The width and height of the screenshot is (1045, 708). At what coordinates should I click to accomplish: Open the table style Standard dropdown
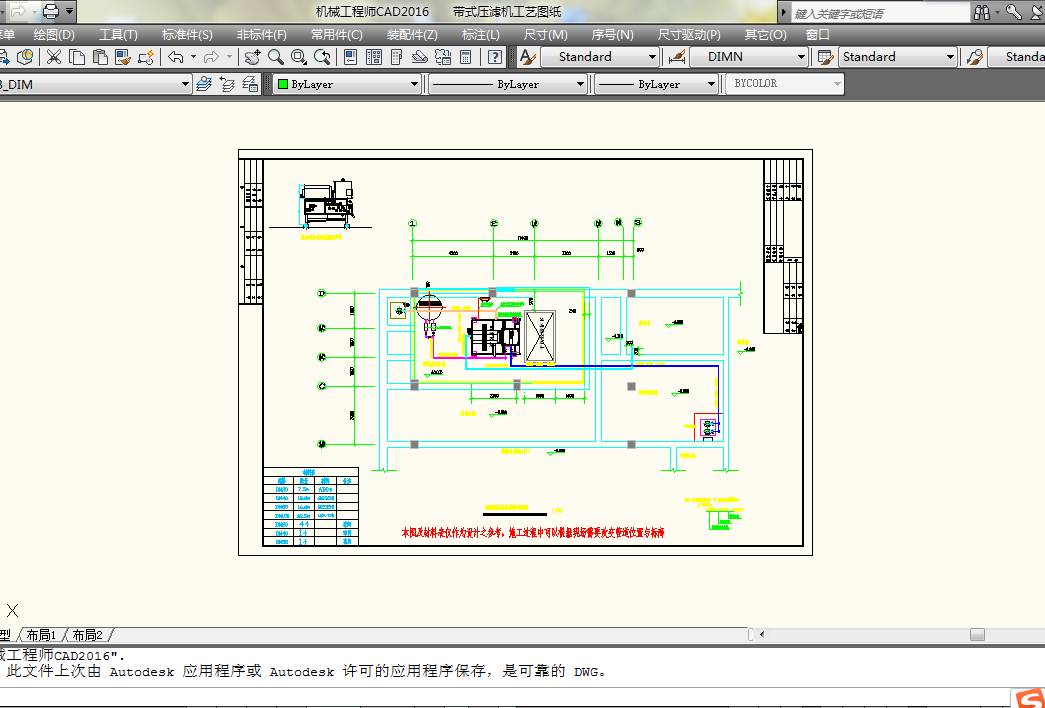tap(898, 57)
